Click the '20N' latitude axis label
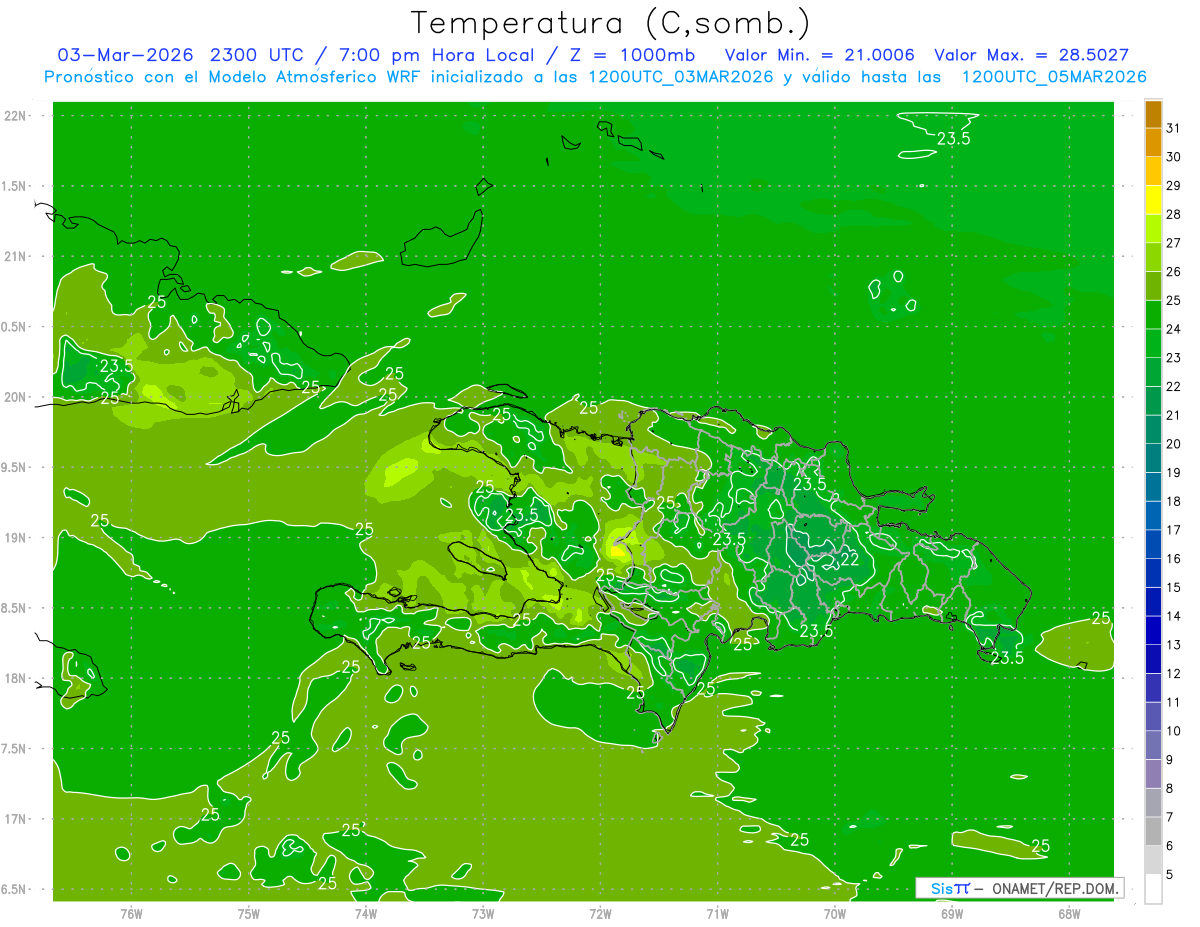1200x927 pixels. tap(17, 397)
